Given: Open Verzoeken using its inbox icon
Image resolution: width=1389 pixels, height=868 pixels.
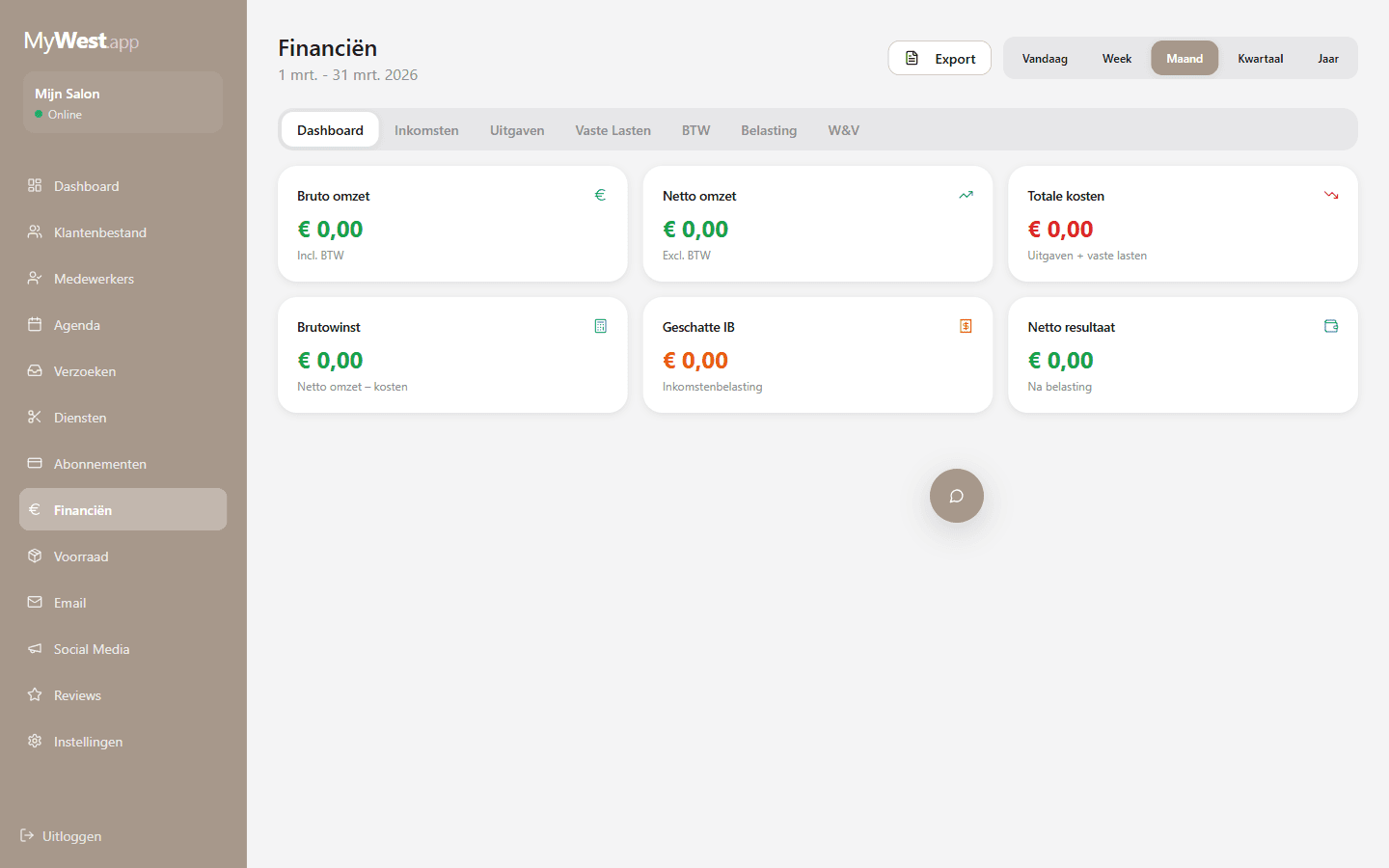Looking at the screenshot, I should click(34, 371).
